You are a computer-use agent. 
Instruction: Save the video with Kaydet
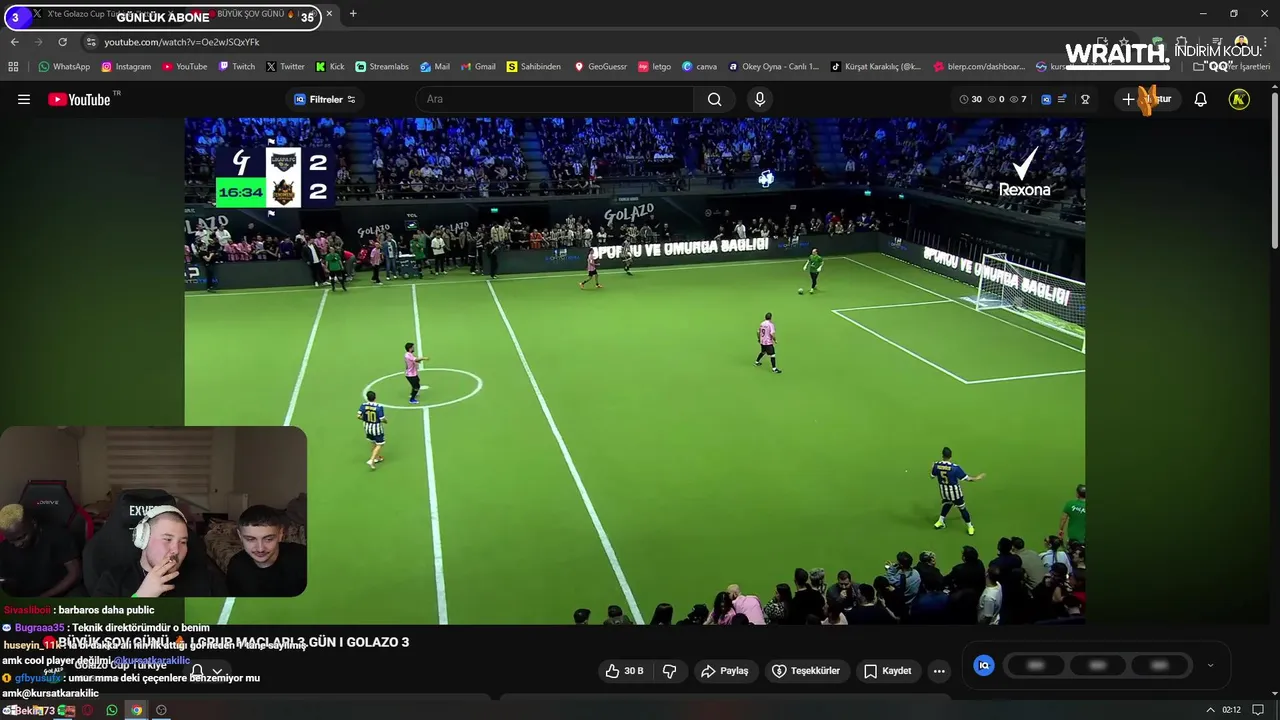tap(887, 671)
